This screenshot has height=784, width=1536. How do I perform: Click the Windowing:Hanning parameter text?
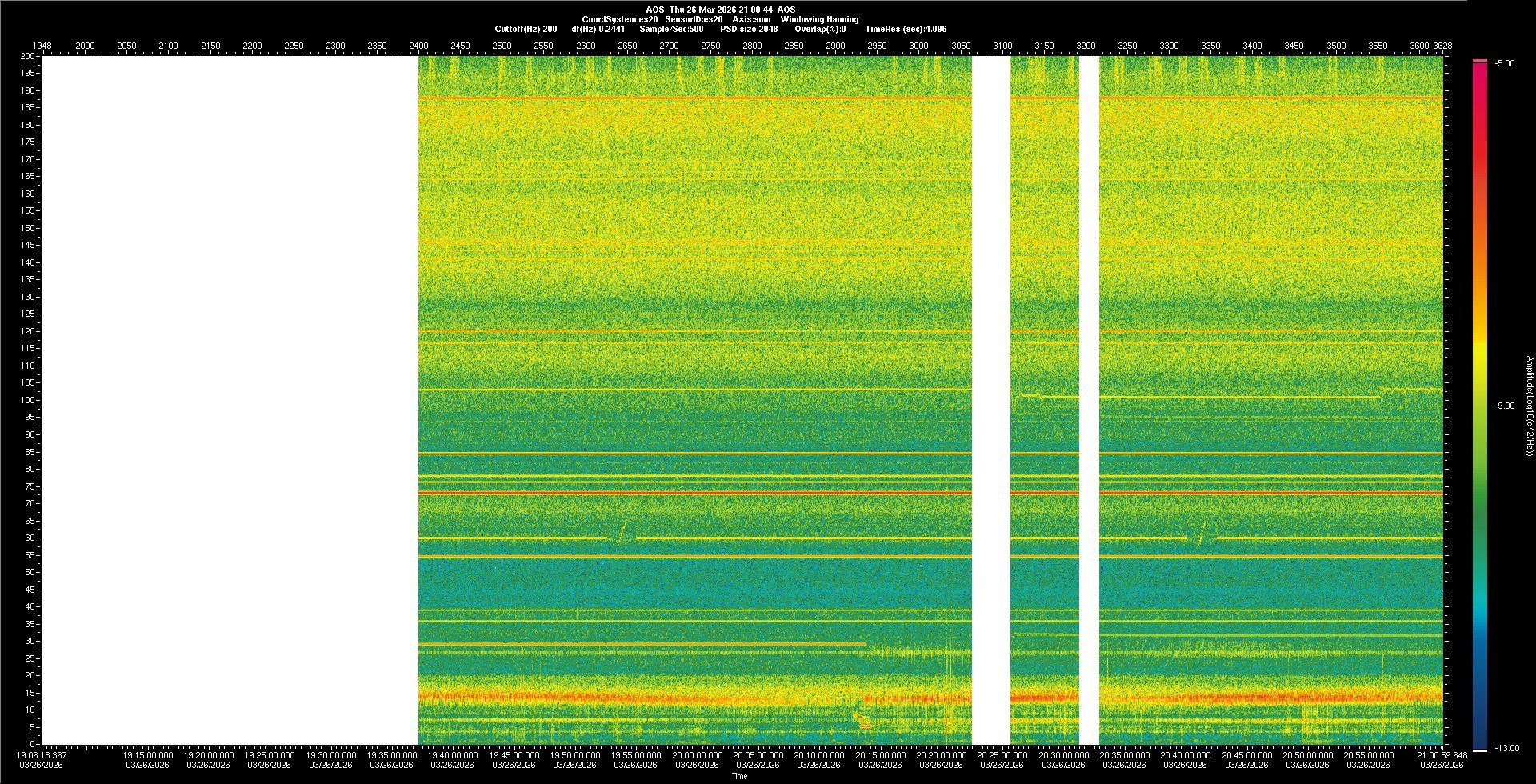click(x=819, y=19)
